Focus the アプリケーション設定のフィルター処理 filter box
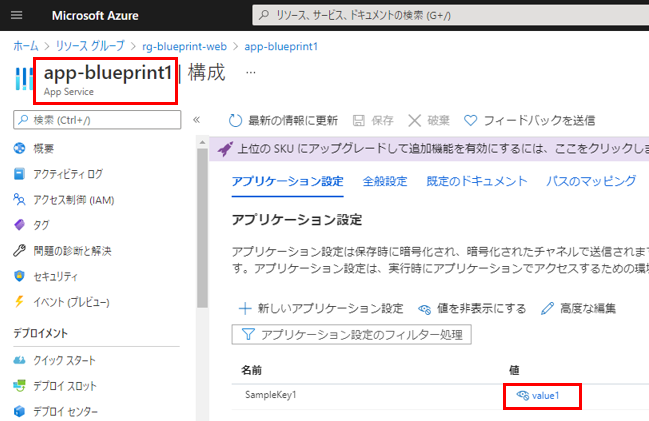Viewport: 649px width, 421px height. (351, 334)
